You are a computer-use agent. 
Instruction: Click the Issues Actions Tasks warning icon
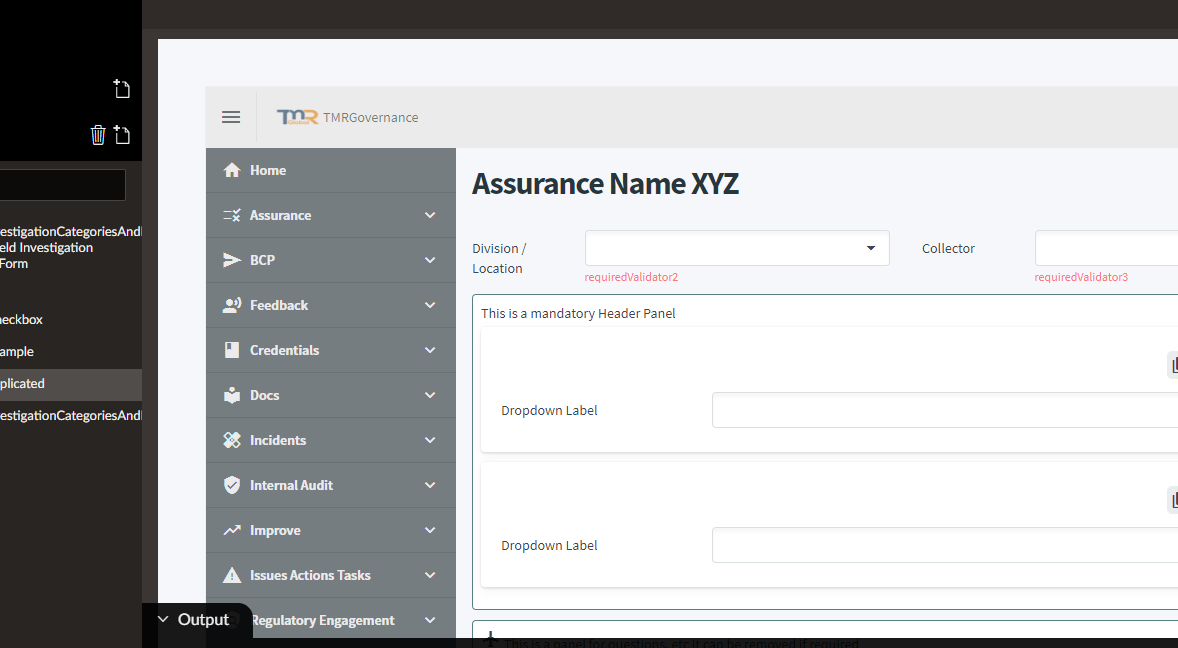point(232,575)
